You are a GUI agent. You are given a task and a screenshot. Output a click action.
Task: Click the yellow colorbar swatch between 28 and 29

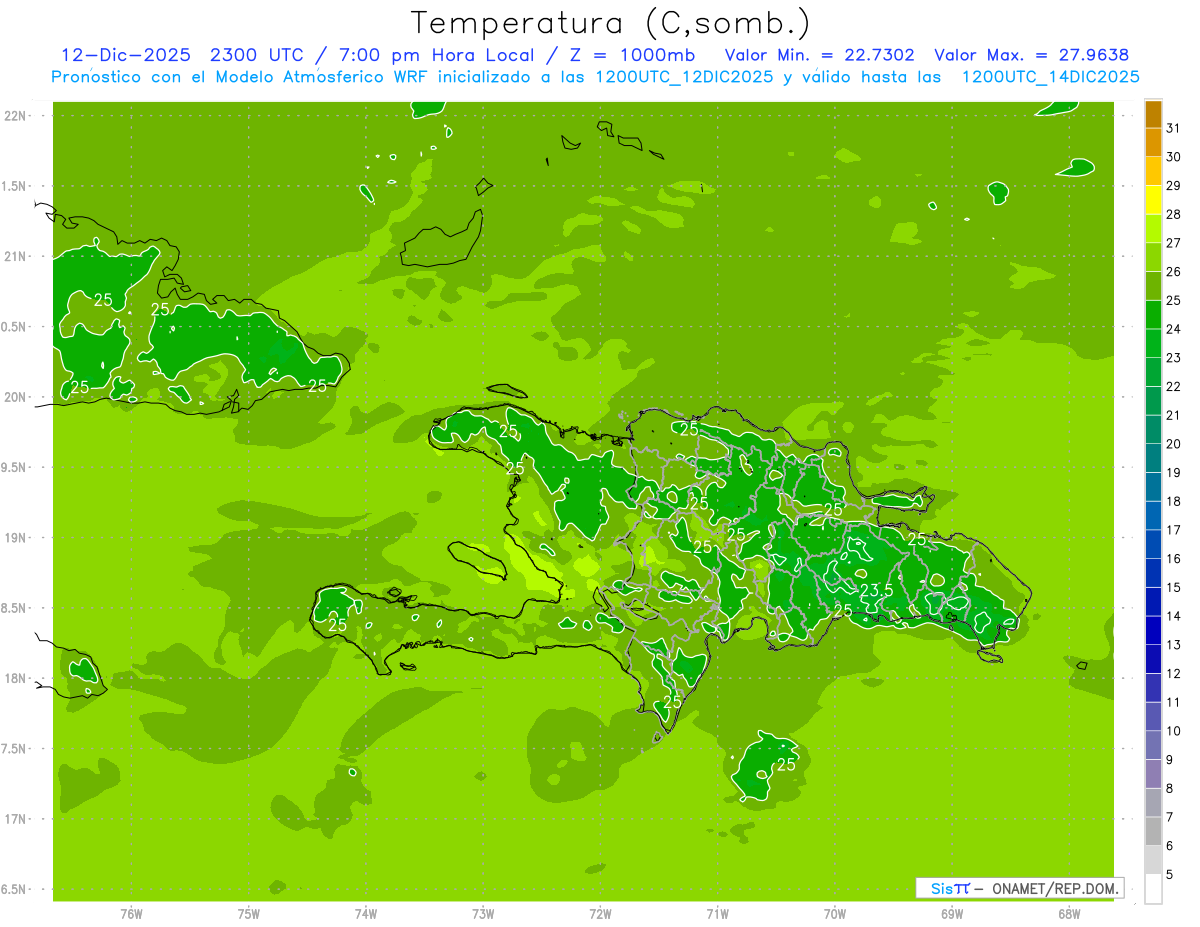1153,200
